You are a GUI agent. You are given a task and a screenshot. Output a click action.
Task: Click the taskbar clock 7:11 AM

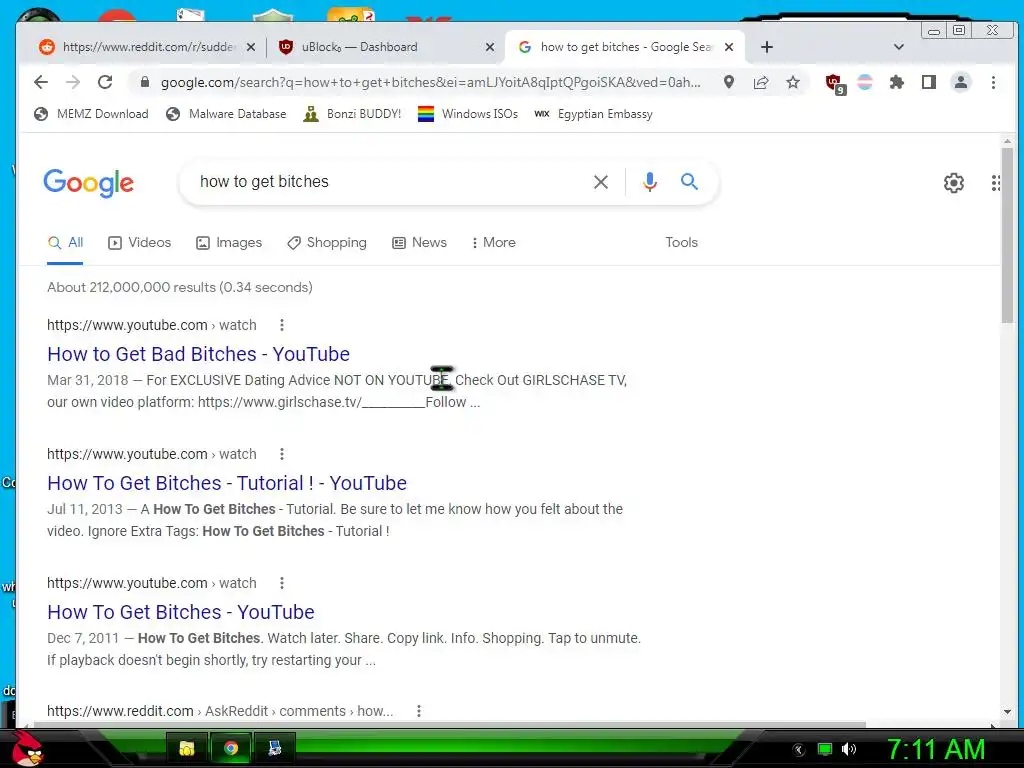click(x=935, y=749)
